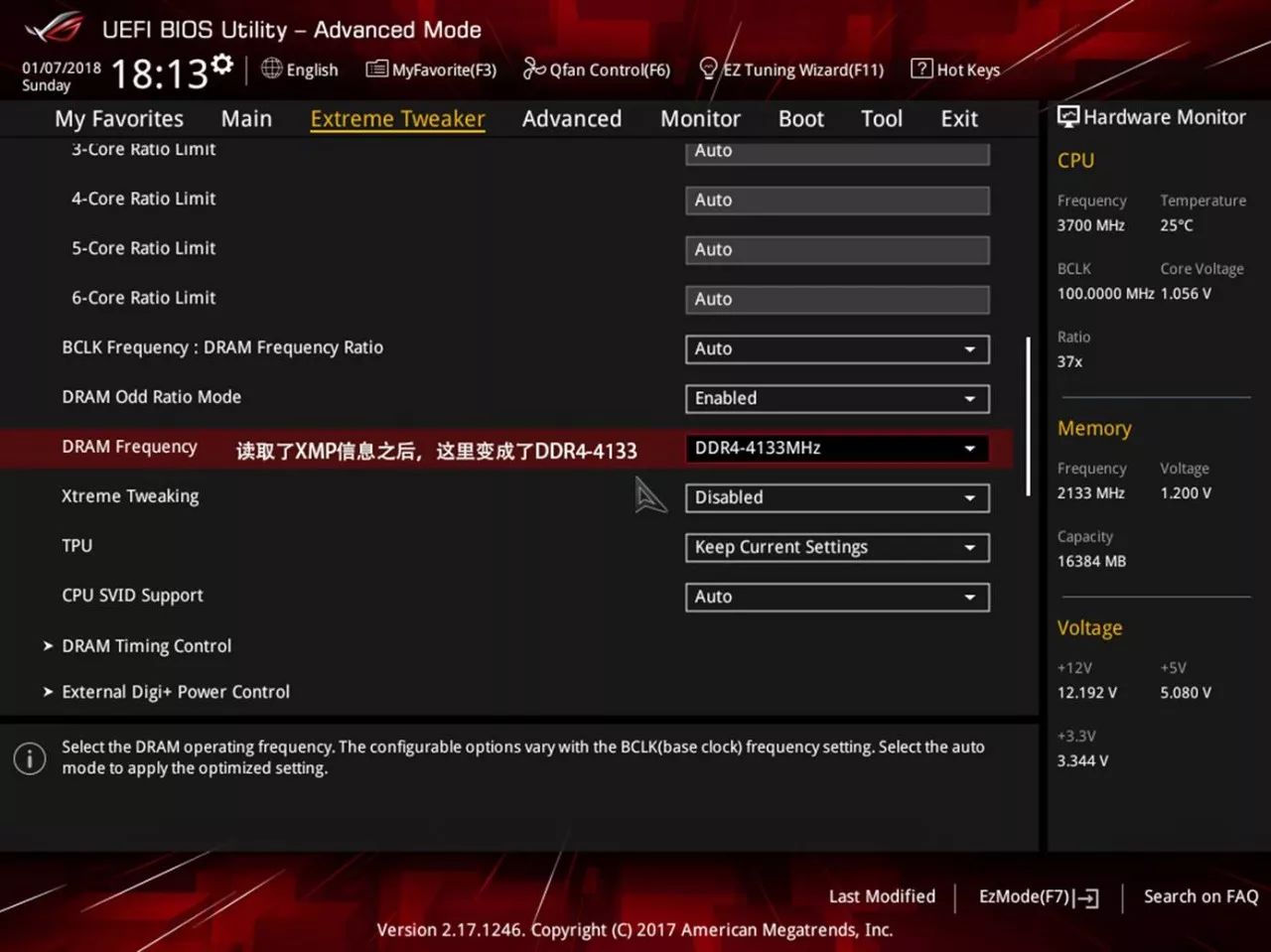Image resolution: width=1271 pixels, height=952 pixels.
Task: Click the 6-Core Ratio Limit field
Action: (x=837, y=299)
